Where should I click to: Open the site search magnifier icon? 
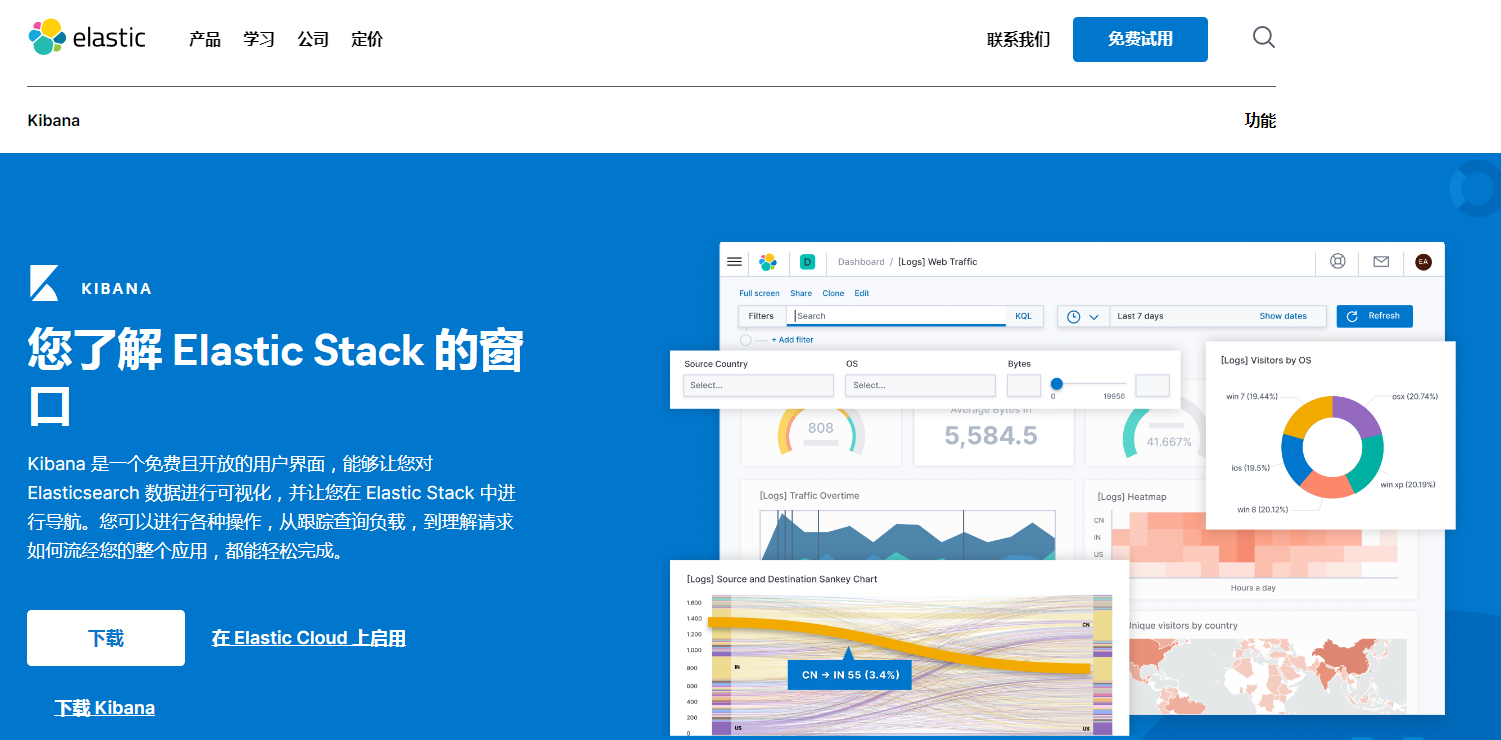coord(1264,38)
